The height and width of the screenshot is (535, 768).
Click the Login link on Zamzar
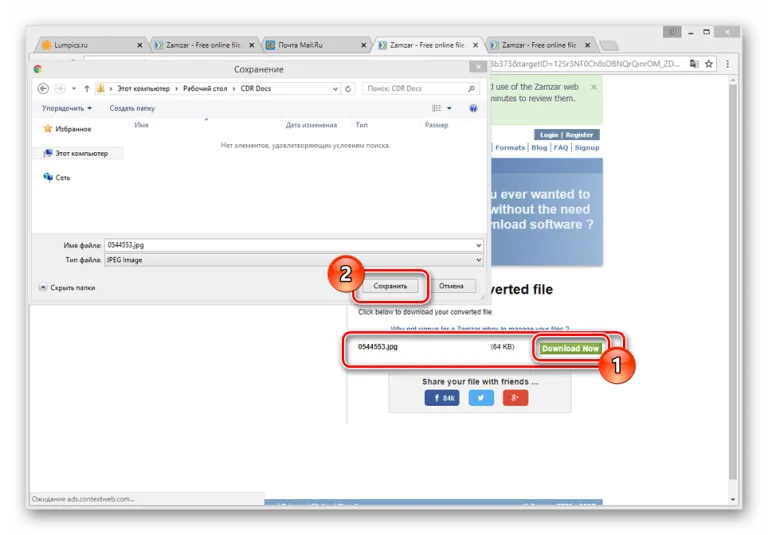549,135
